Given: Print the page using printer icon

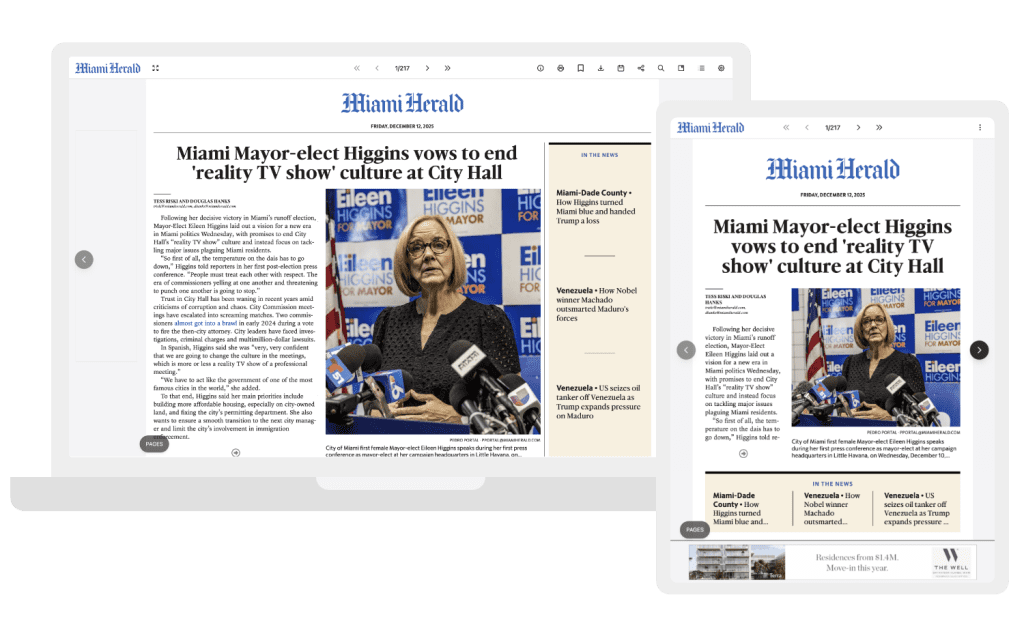Looking at the screenshot, I should tap(560, 68).
